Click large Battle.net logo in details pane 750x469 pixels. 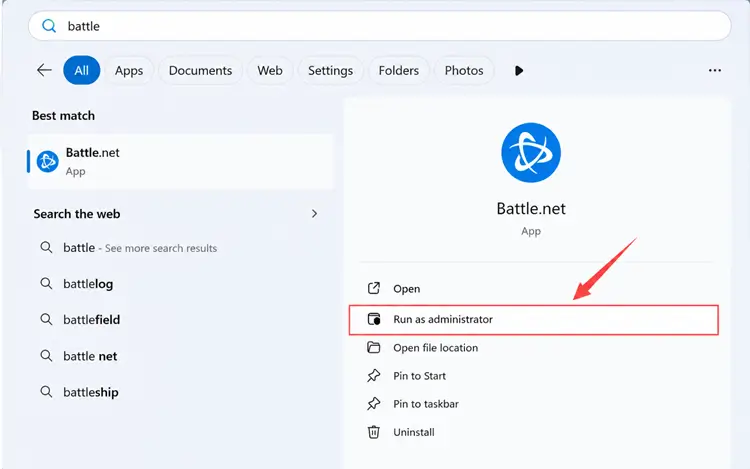pos(531,153)
